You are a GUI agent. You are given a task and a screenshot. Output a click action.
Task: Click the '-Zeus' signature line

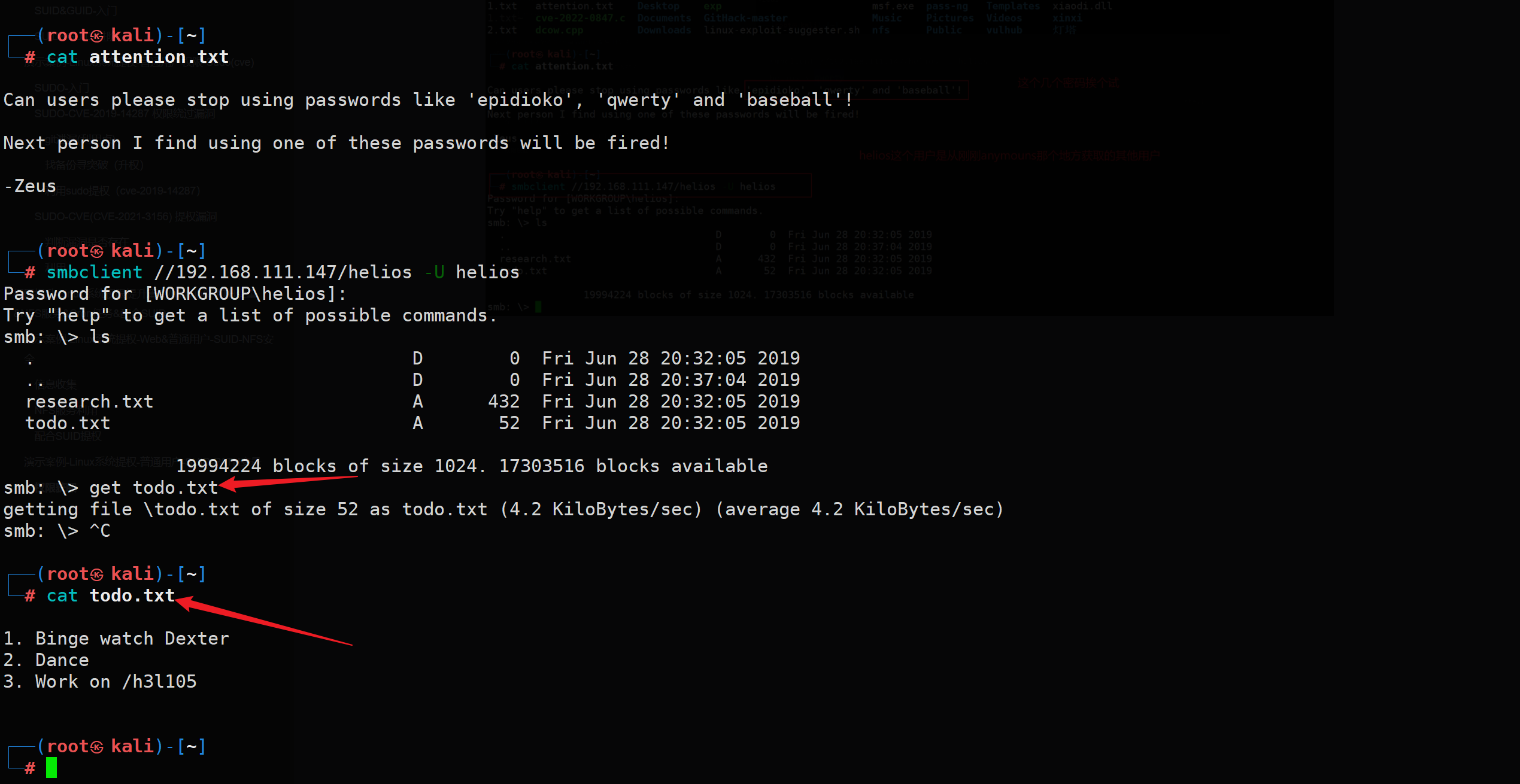30,187
